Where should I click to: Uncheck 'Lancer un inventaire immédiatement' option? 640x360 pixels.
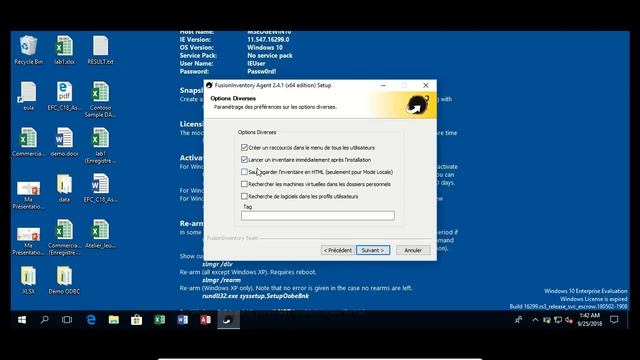click(244, 160)
